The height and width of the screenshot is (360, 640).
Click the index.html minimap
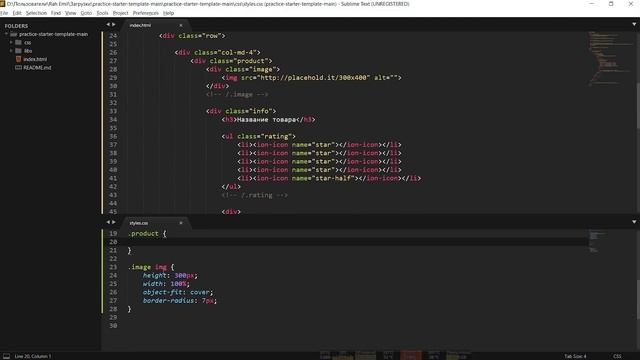(611, 59)
